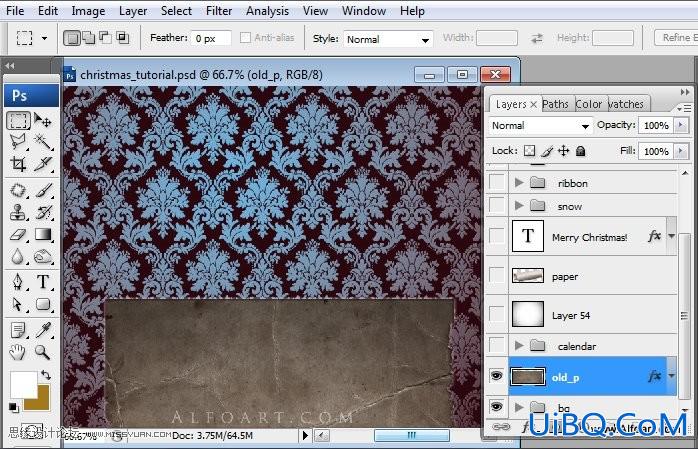Select the Clone Stamp tool
698x449 pixels.
18,212
